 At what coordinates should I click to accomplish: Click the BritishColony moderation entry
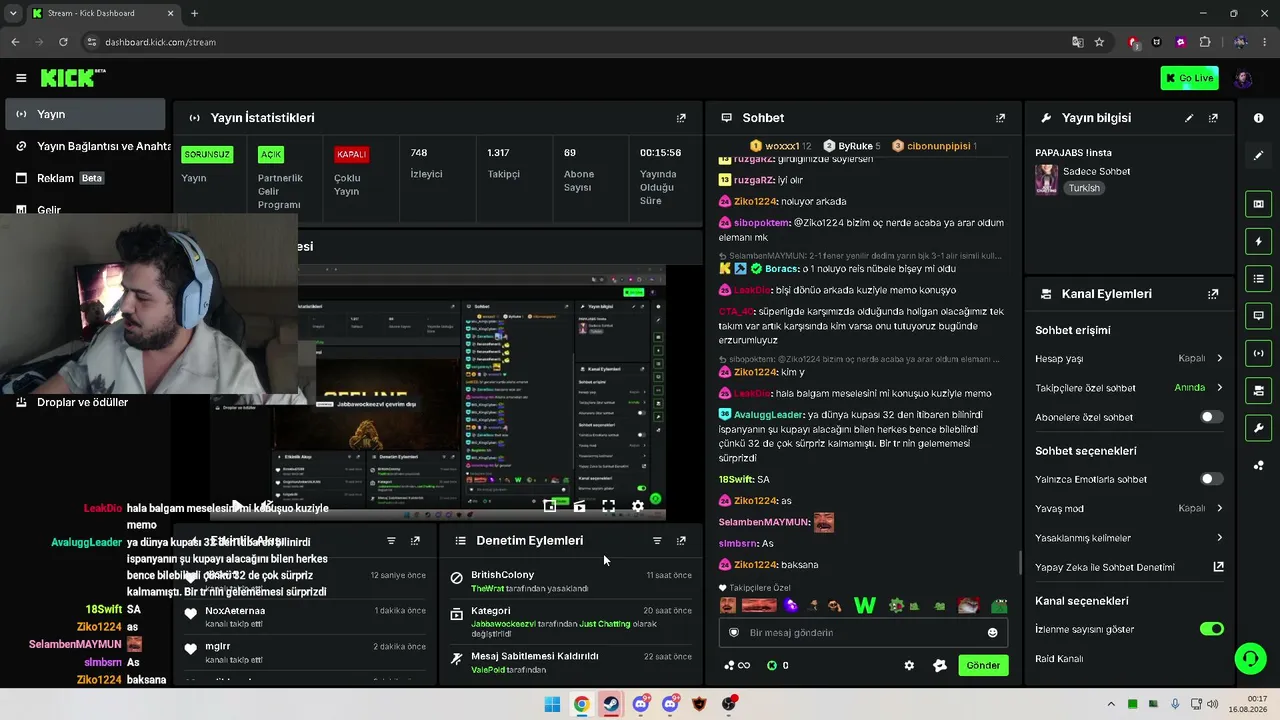571,581
